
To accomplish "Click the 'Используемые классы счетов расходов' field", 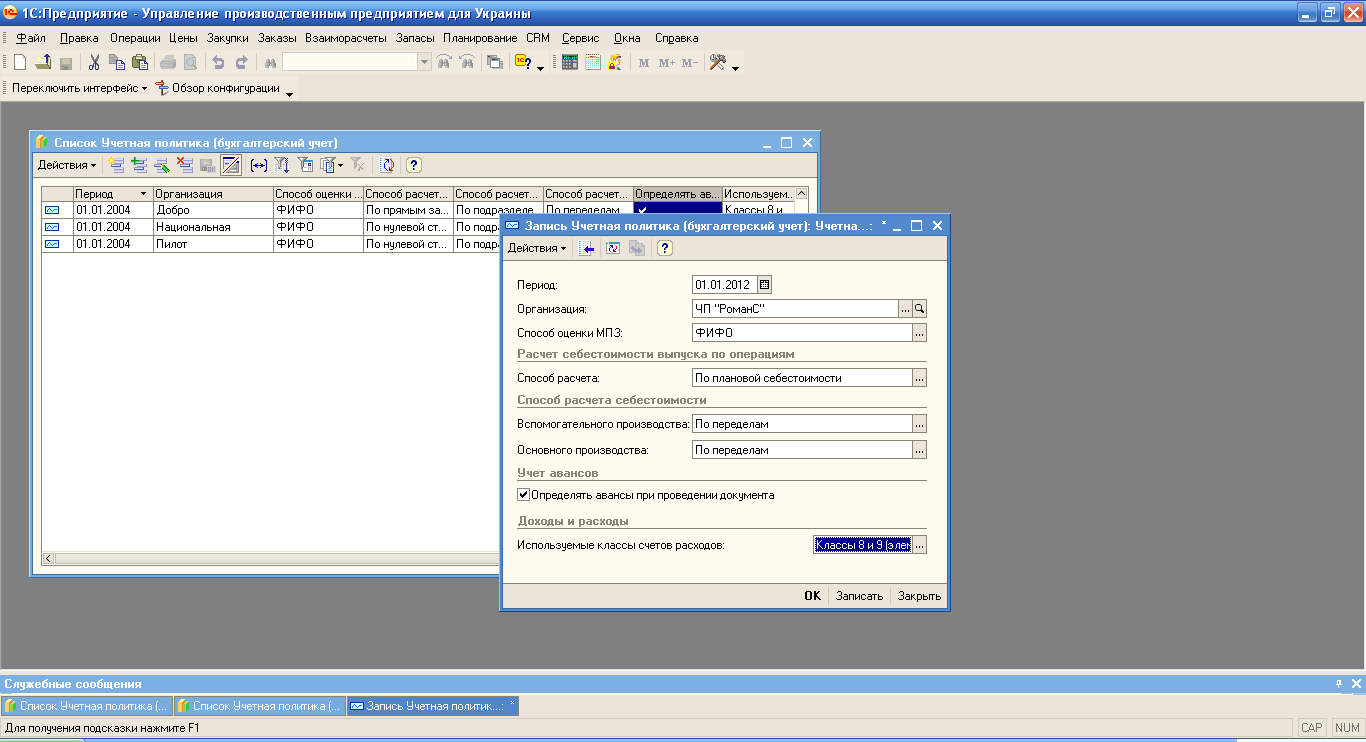I will [862, 545].
